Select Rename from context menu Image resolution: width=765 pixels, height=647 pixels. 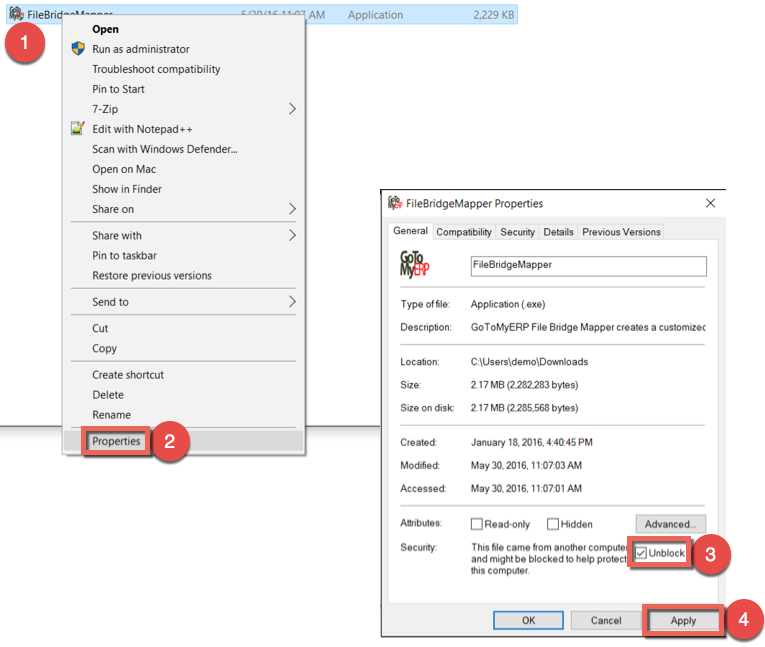pos(111,414)
